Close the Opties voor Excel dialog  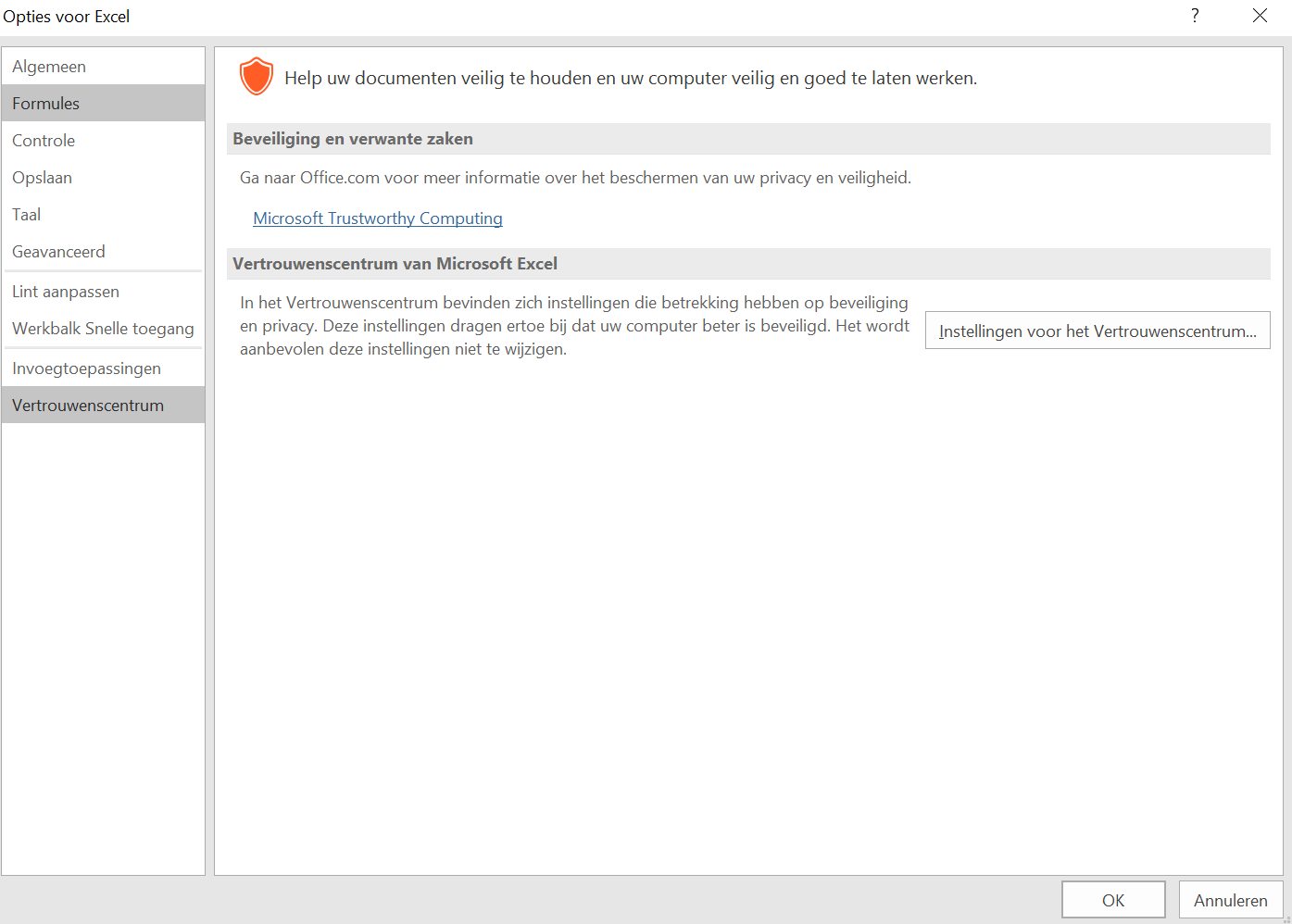pos(1260,16)
